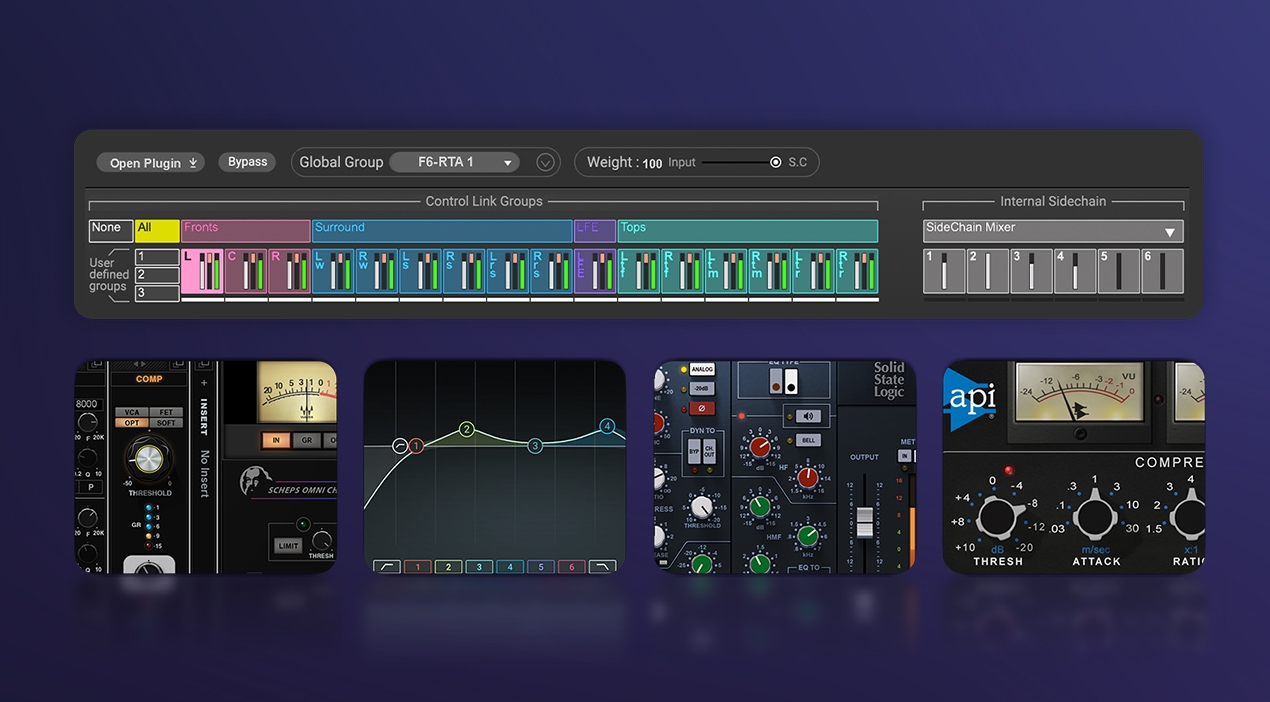Image resolution: width=1270 pixels, height=702 pixels.
Task: Click the phase invert button on SSL plugin
Action: (702, 408)
